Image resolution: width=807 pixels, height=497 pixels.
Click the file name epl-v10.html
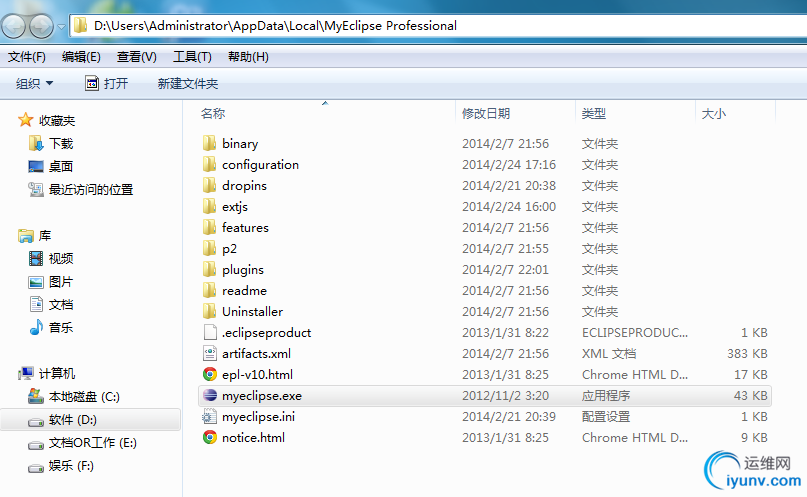pyautogui.click(x=257, y=375)
